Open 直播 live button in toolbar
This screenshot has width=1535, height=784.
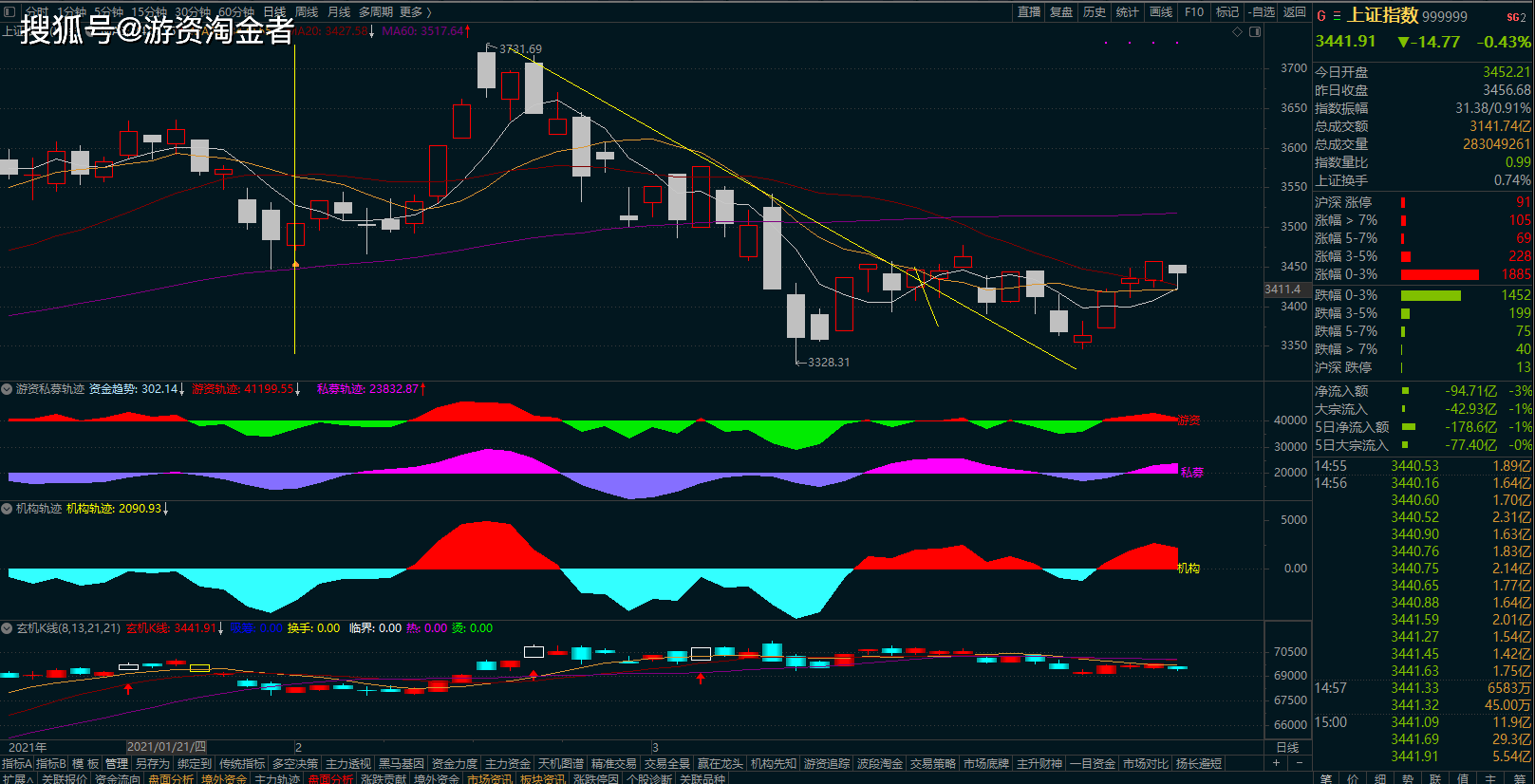point(1029,12)
